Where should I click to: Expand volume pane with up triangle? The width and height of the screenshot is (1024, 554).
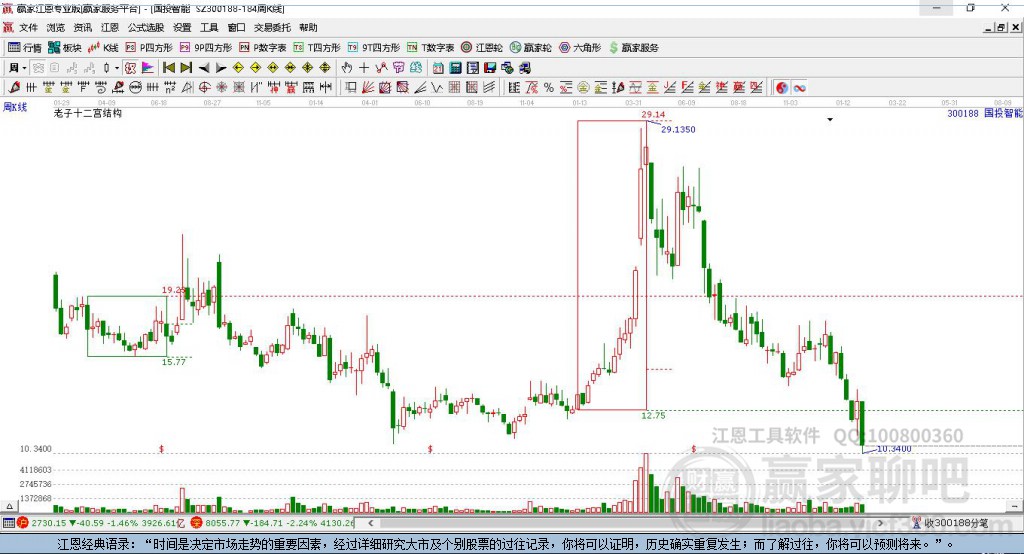point(9,506)
